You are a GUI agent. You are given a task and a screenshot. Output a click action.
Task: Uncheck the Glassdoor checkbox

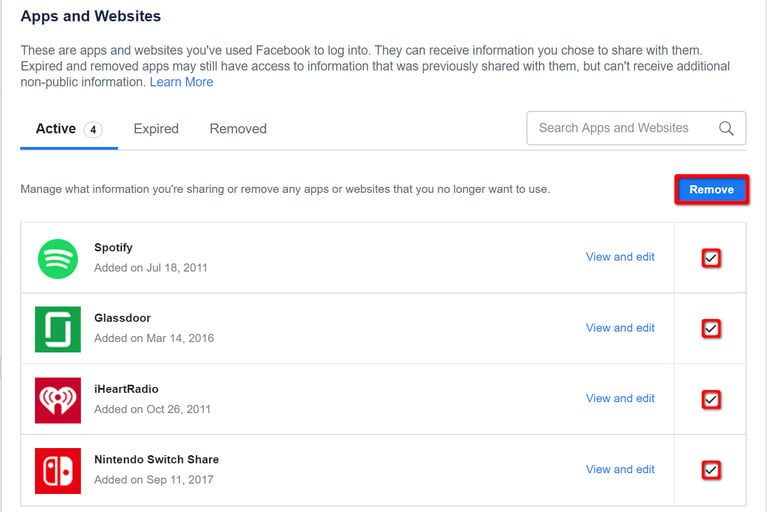[711, 329]
